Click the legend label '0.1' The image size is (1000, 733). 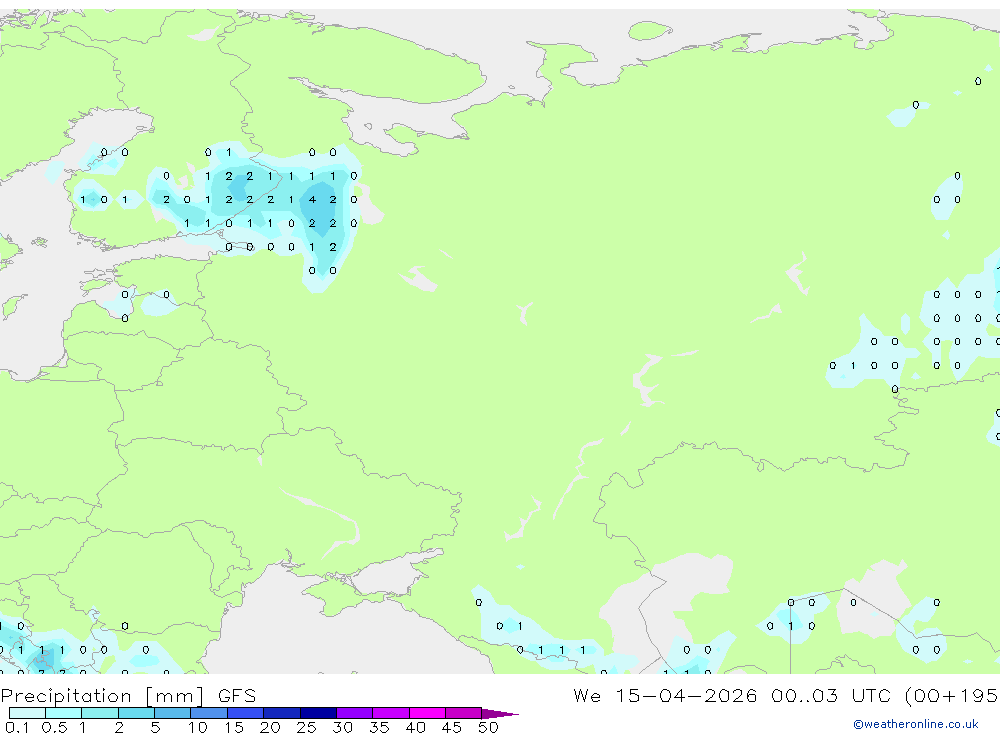17,727
